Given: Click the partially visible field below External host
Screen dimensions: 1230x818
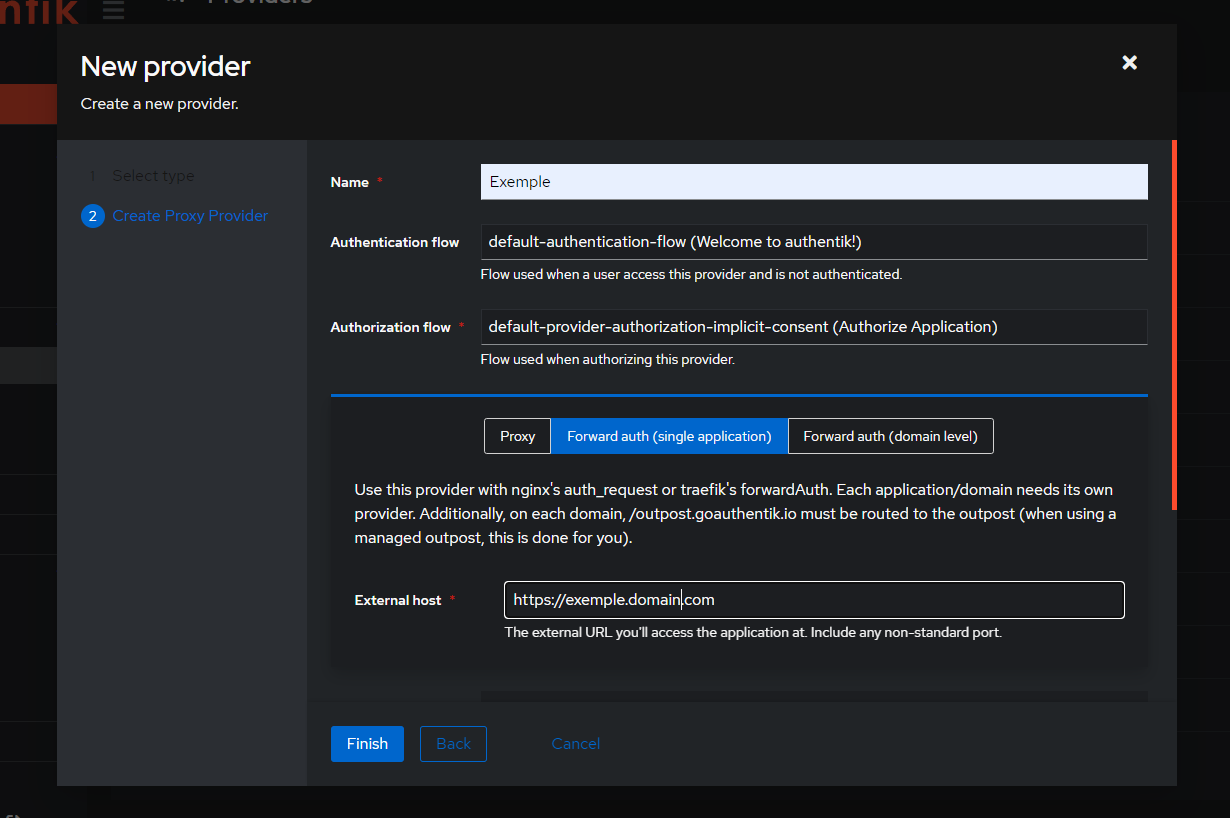Looking at the screenshot, I should click(x=813, y=696).
